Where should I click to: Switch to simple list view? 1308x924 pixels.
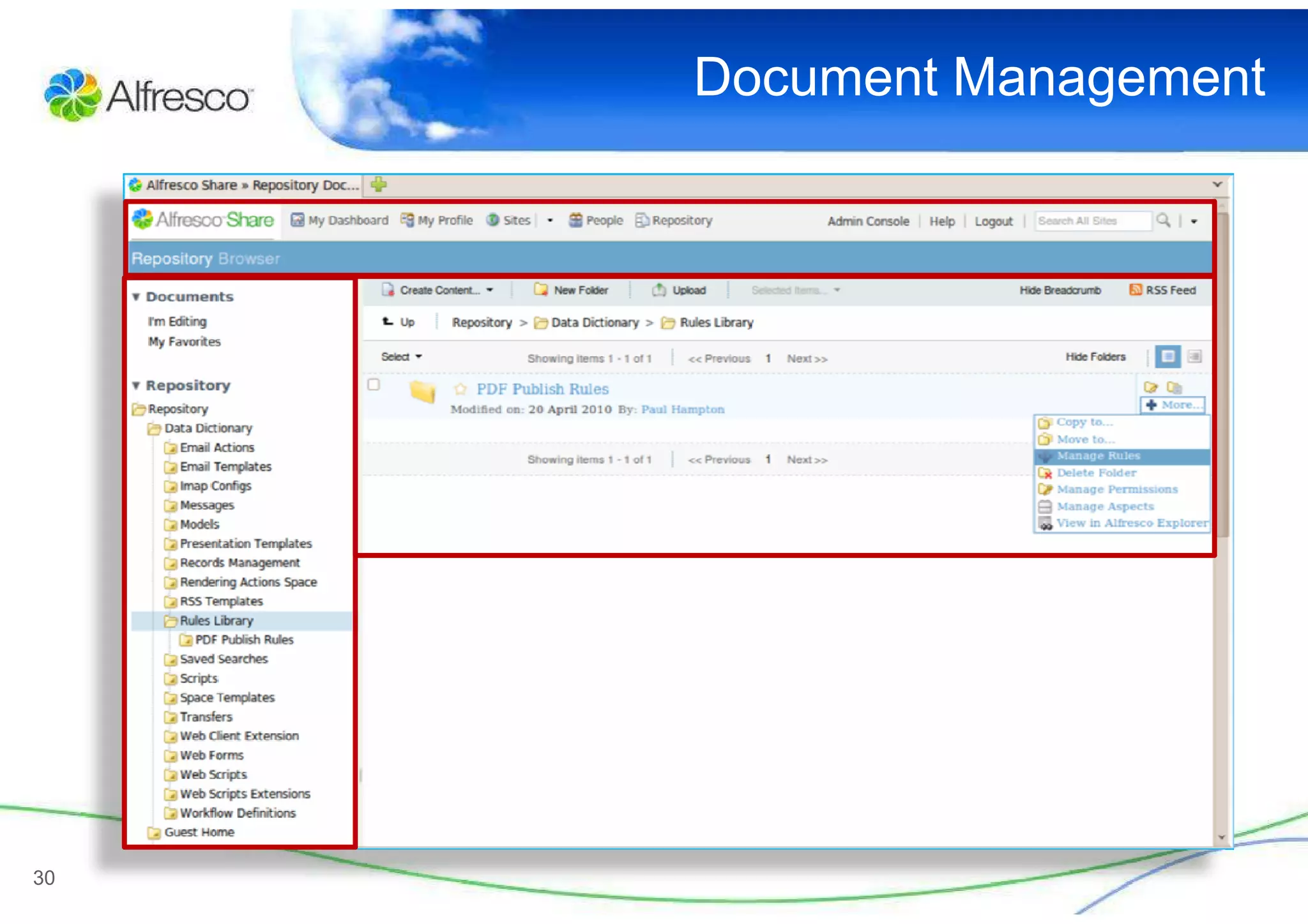(x=1168, y=356)
